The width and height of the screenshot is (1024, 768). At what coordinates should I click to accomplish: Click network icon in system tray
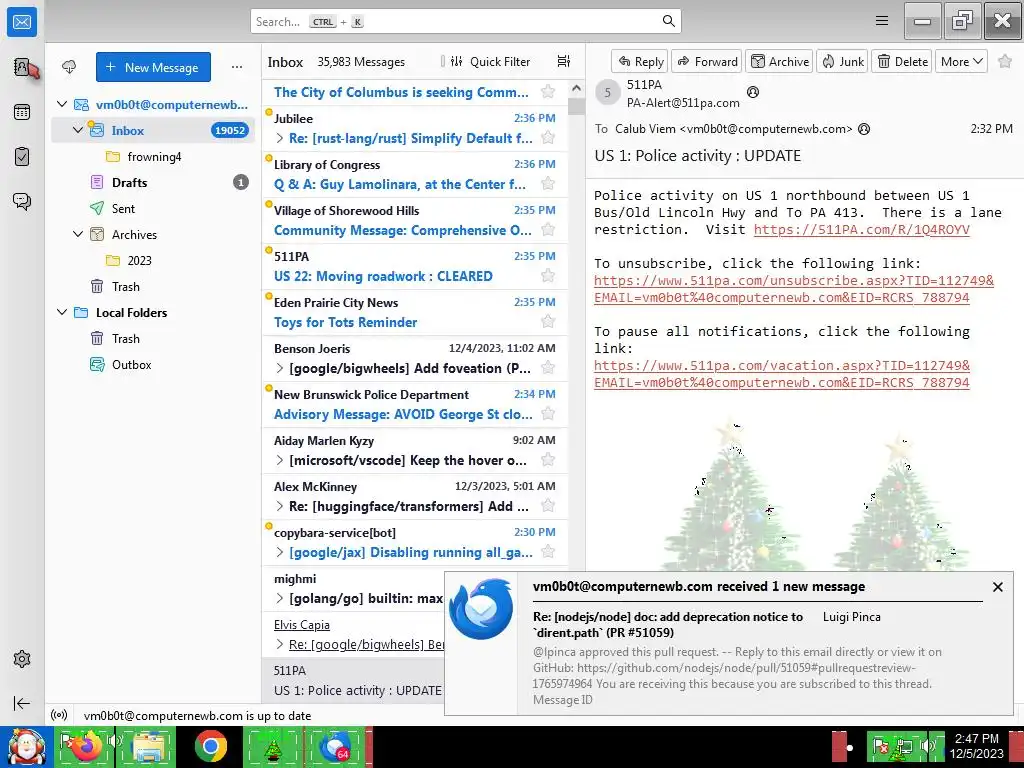click(903, 747)
